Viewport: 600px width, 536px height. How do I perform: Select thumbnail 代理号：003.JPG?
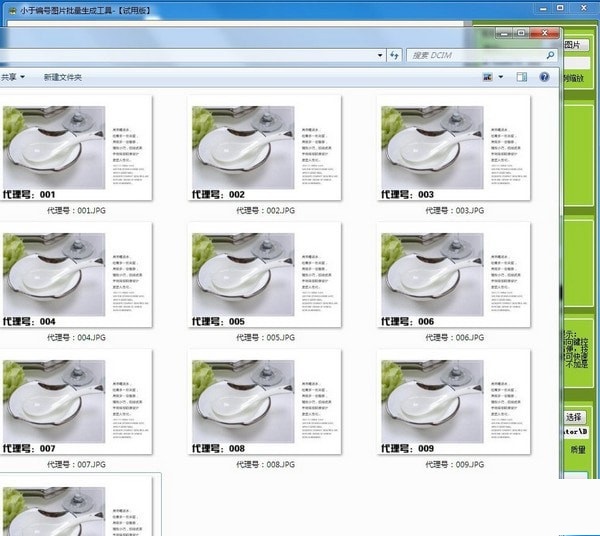[x=453, y=148]
